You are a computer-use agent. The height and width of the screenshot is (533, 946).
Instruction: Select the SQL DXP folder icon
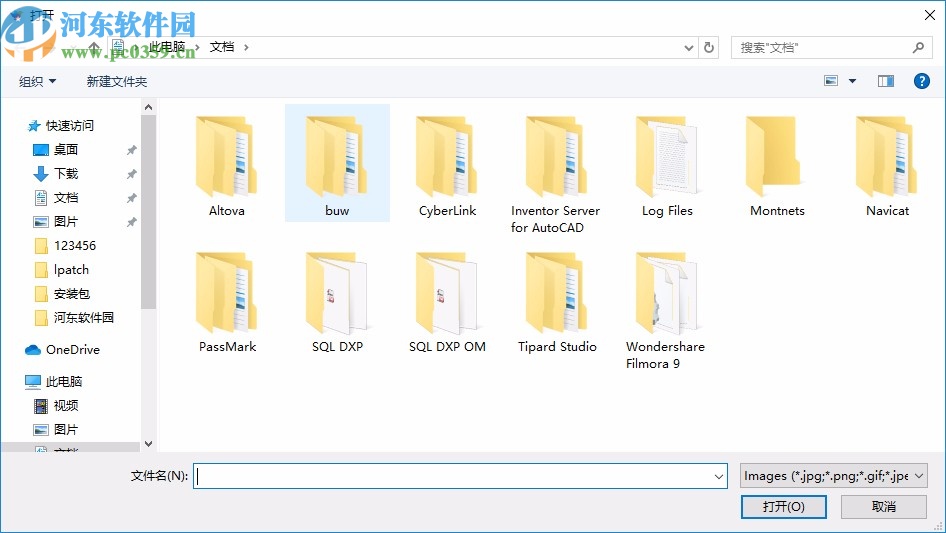pyautogui.click(x=337, y=293)
